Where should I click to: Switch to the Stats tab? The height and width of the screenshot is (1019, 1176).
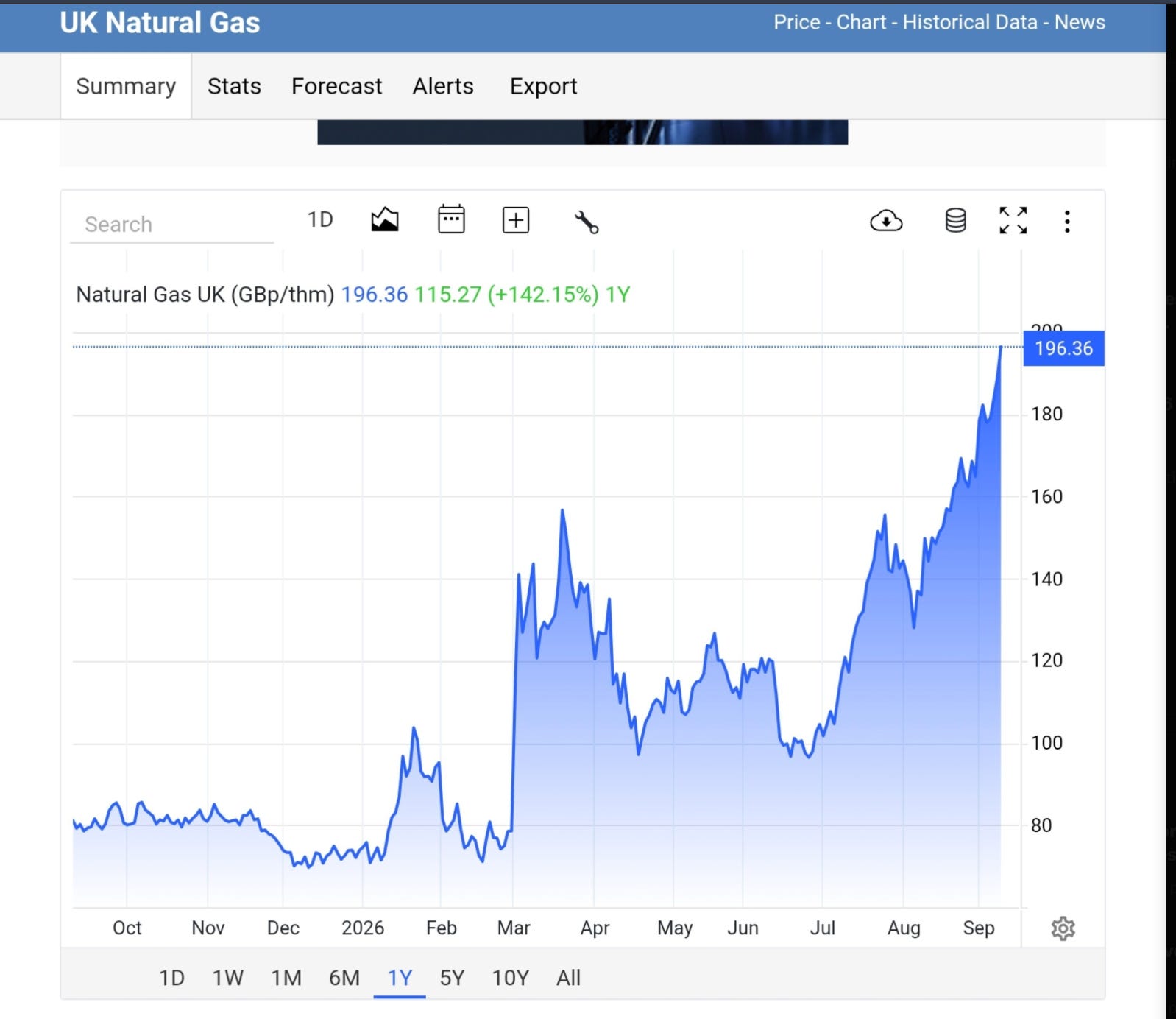(x=234, y=86)
